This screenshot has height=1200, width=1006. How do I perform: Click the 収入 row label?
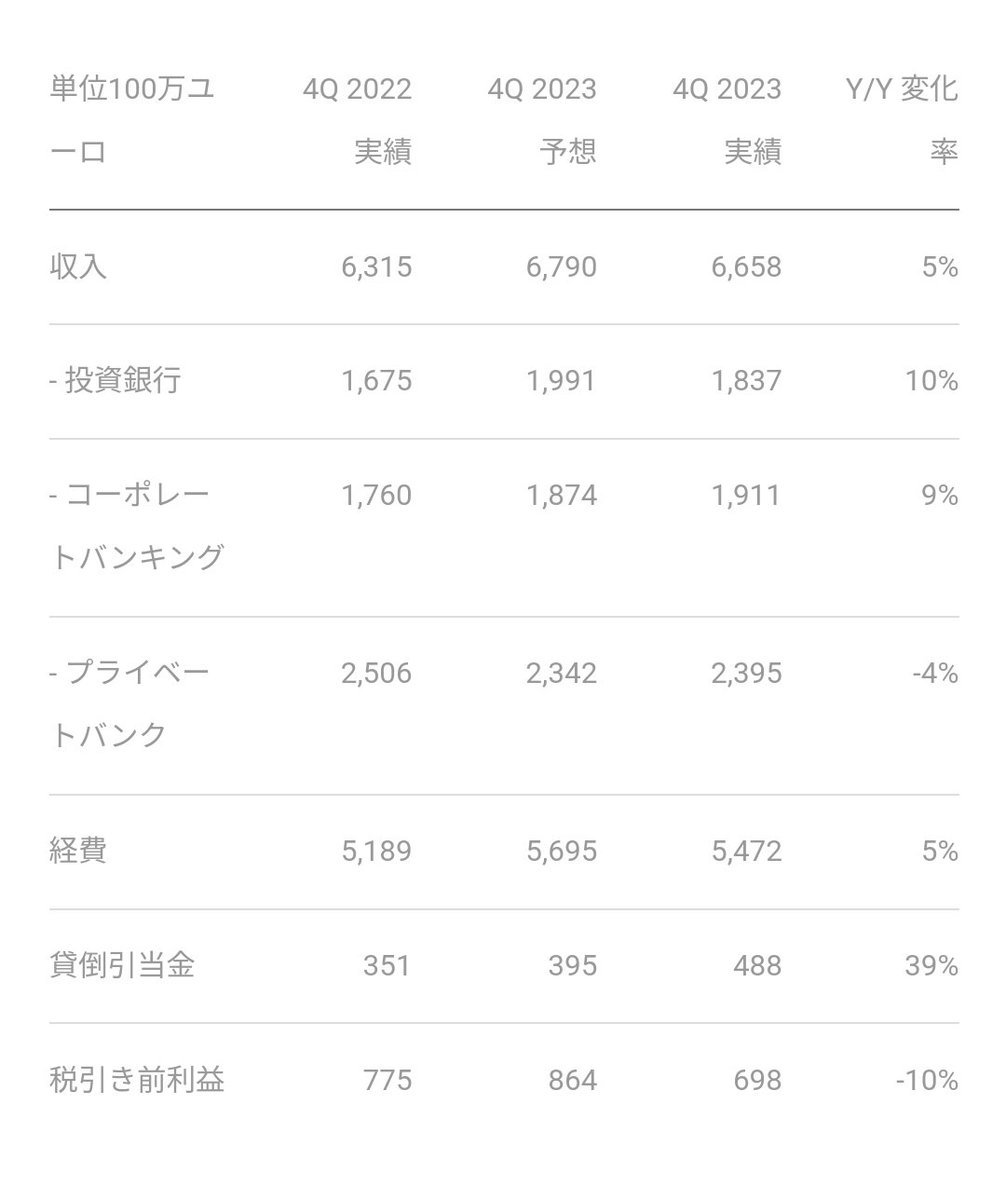(78, 267)
